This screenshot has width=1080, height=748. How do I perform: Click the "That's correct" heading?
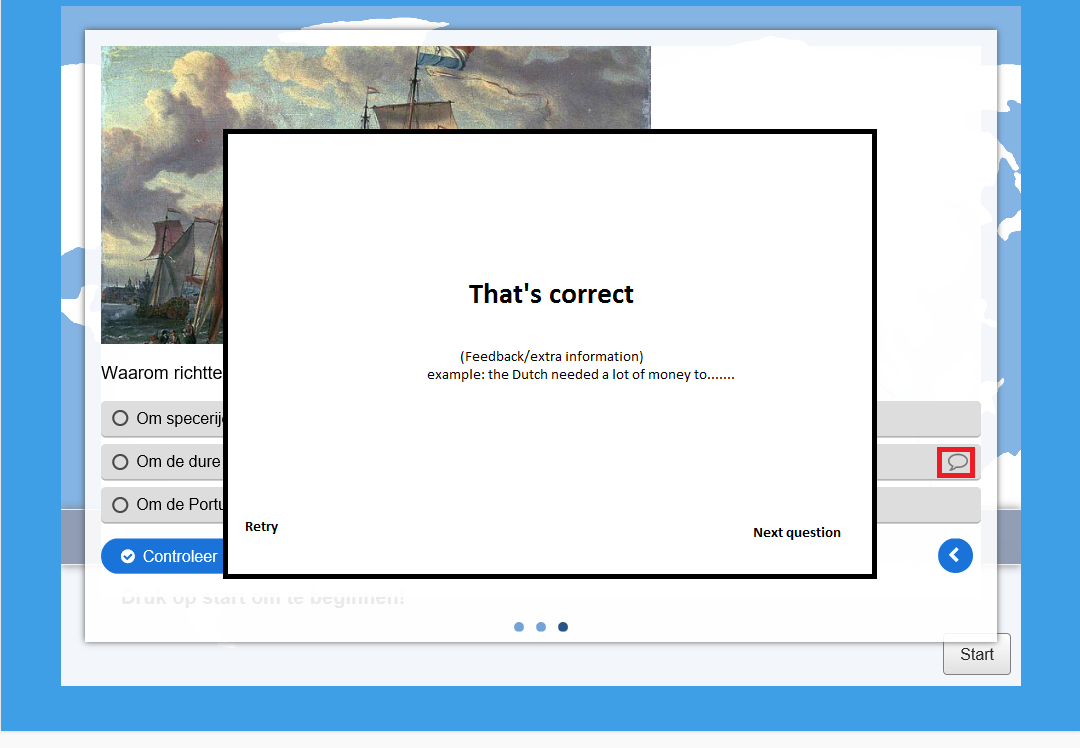(551, 294)
